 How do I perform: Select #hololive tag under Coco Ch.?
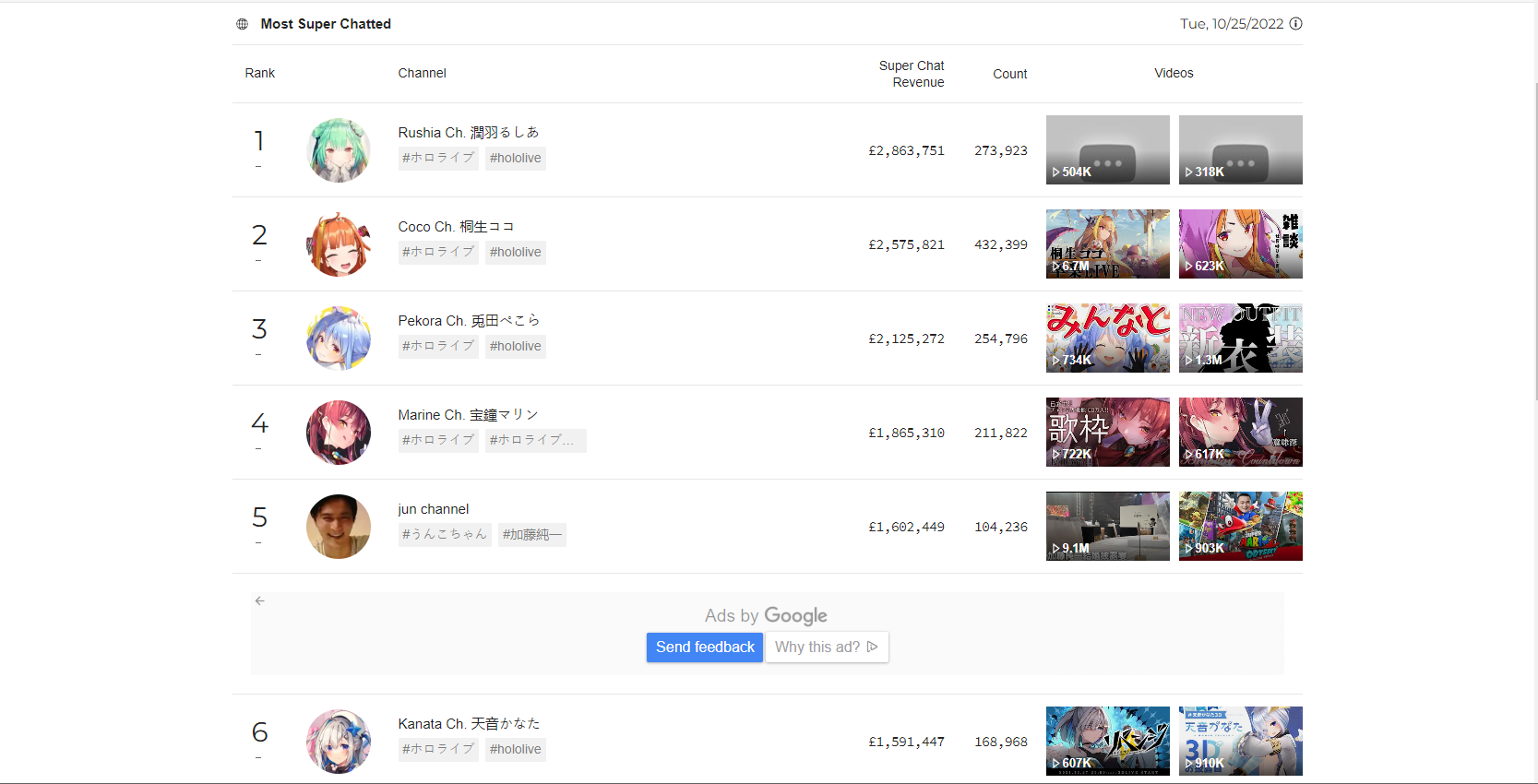(516, 253)
